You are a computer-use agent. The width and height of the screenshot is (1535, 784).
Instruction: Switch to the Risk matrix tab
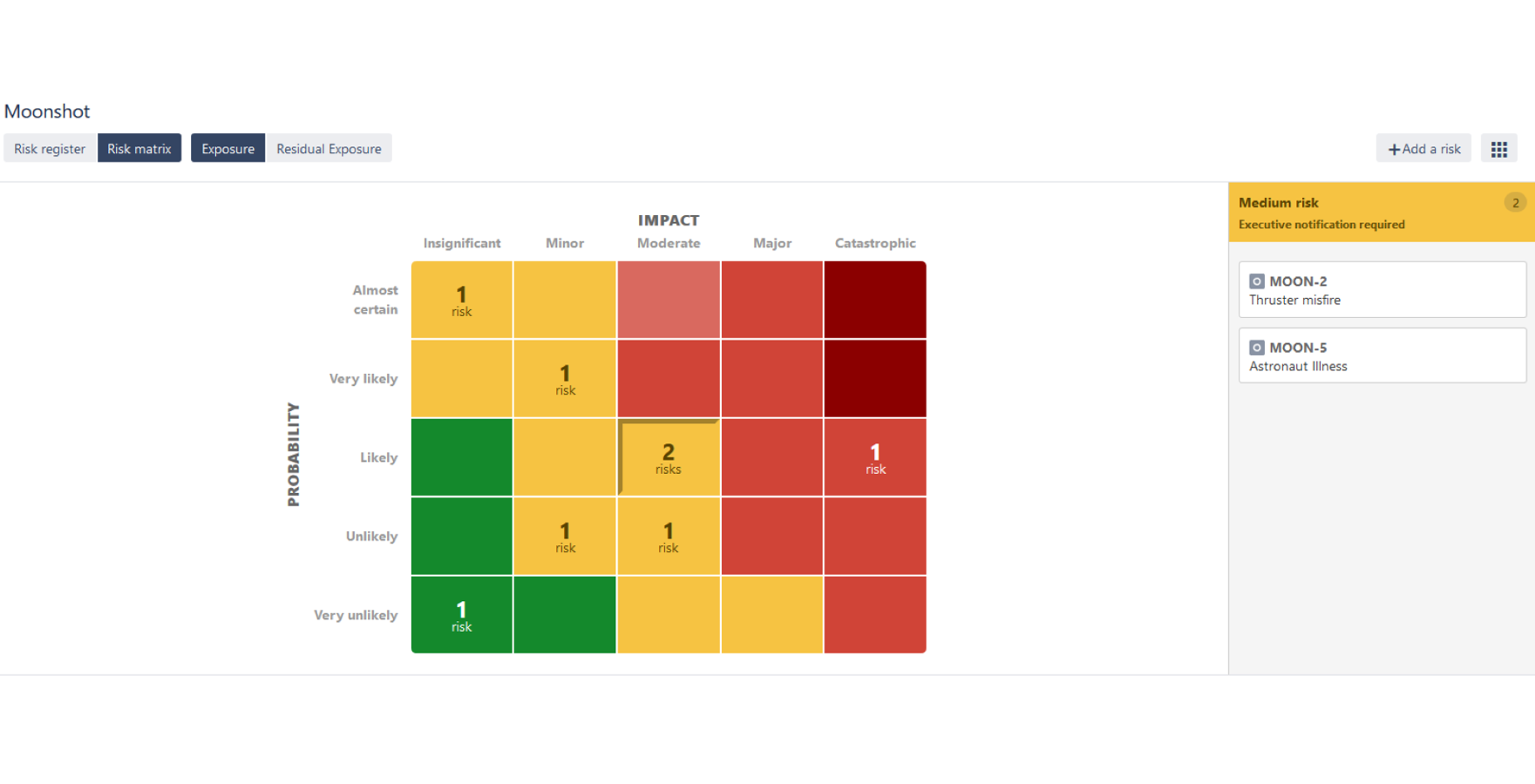coord(139,148)
